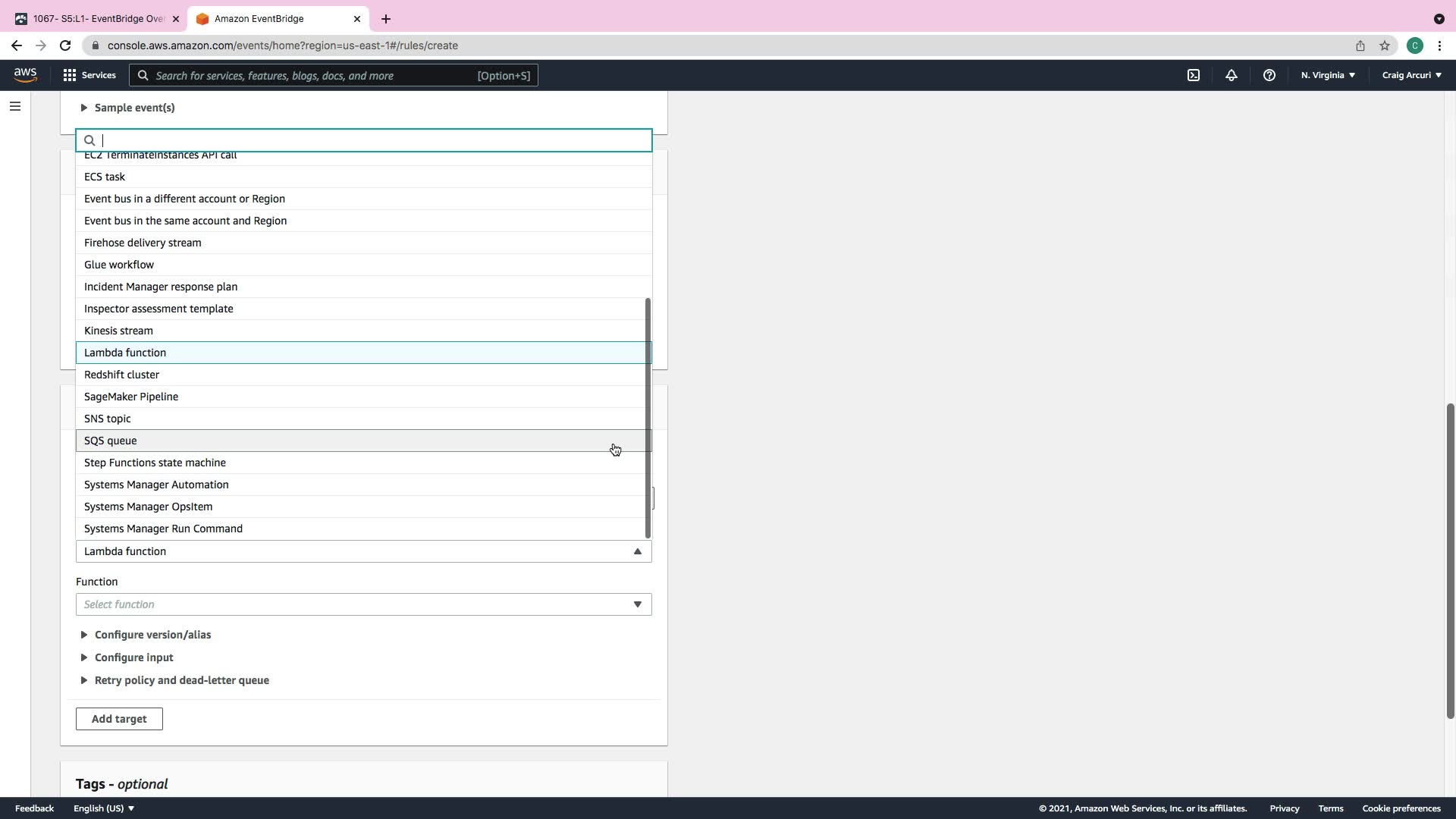Click the target filter search field
1456x819 pixels.
coord(372,140)
